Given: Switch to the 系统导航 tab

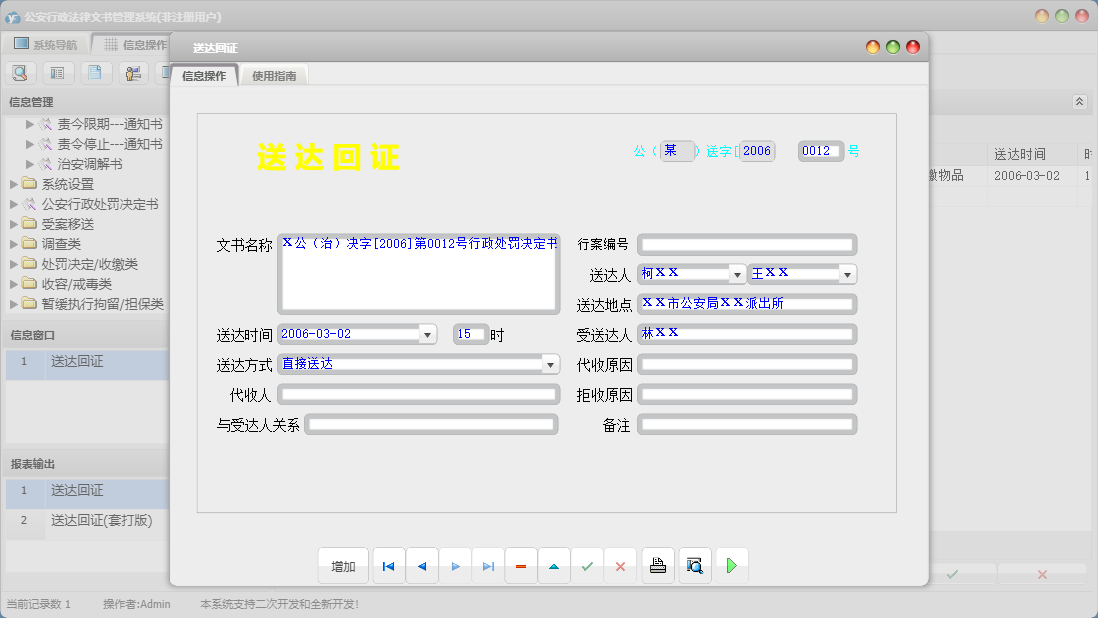Looking at the screenshot, I should click(45, 45).
